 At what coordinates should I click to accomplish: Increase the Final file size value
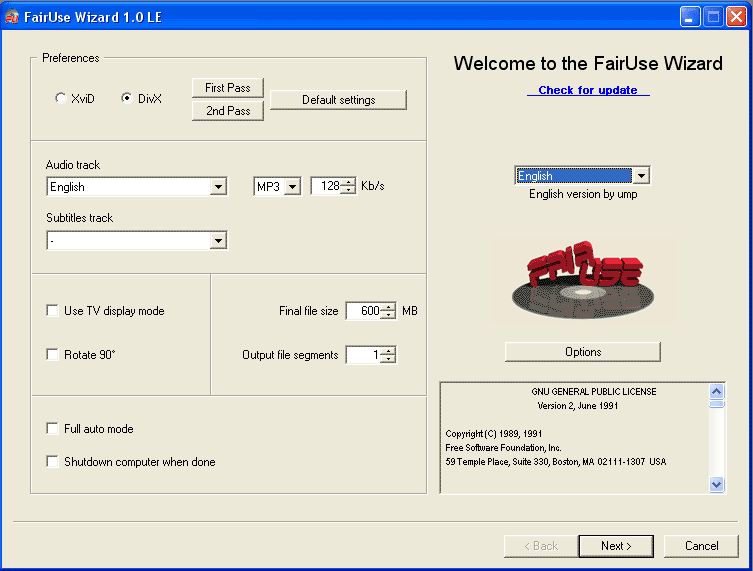[389, 306]
